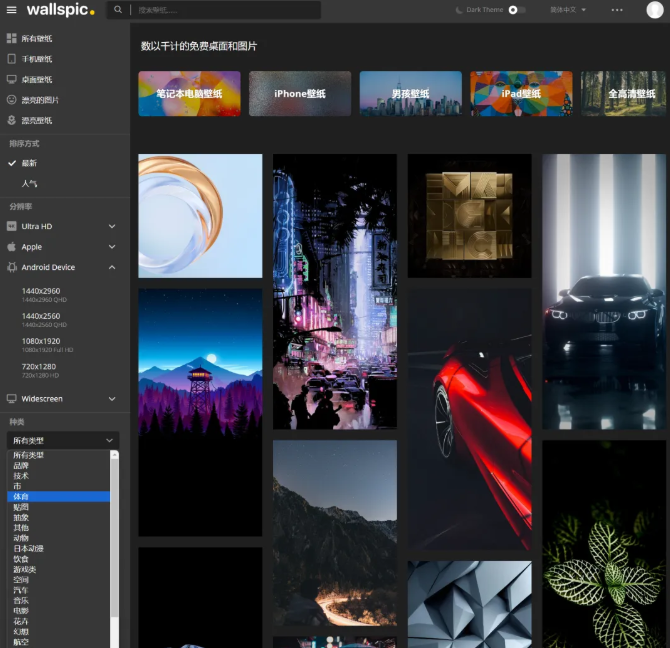Open the iPhone壁纸 category card
This screenshot has height=648, width=670.
[x=300, y=94]
